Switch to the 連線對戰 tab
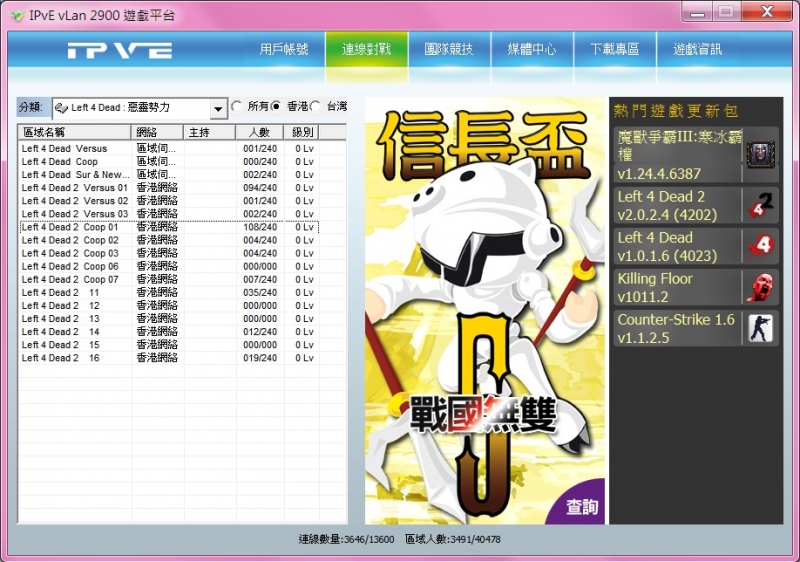 pyautogui.click(x=366, y=49)
